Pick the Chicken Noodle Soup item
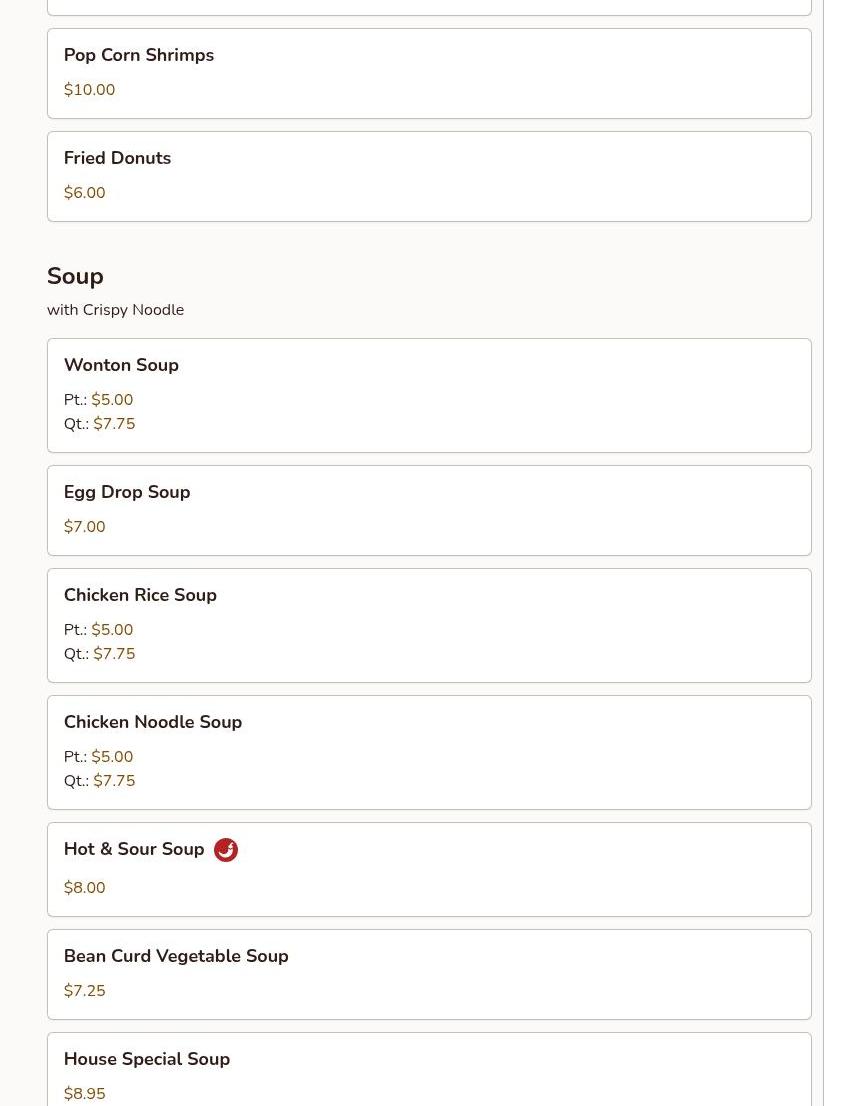 coord(429,753)
